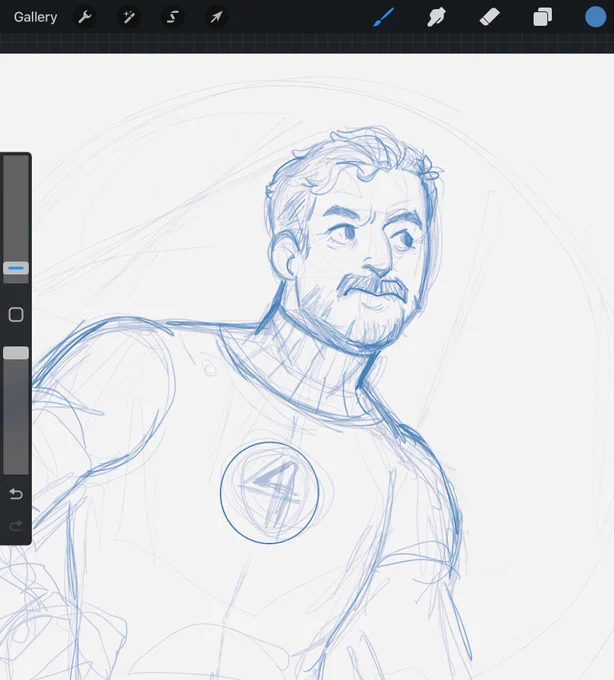This screenshot has width=614, height=680.
Task: Redo the last undone stroke
Action: pyautogui.click(x=16, y=526)
